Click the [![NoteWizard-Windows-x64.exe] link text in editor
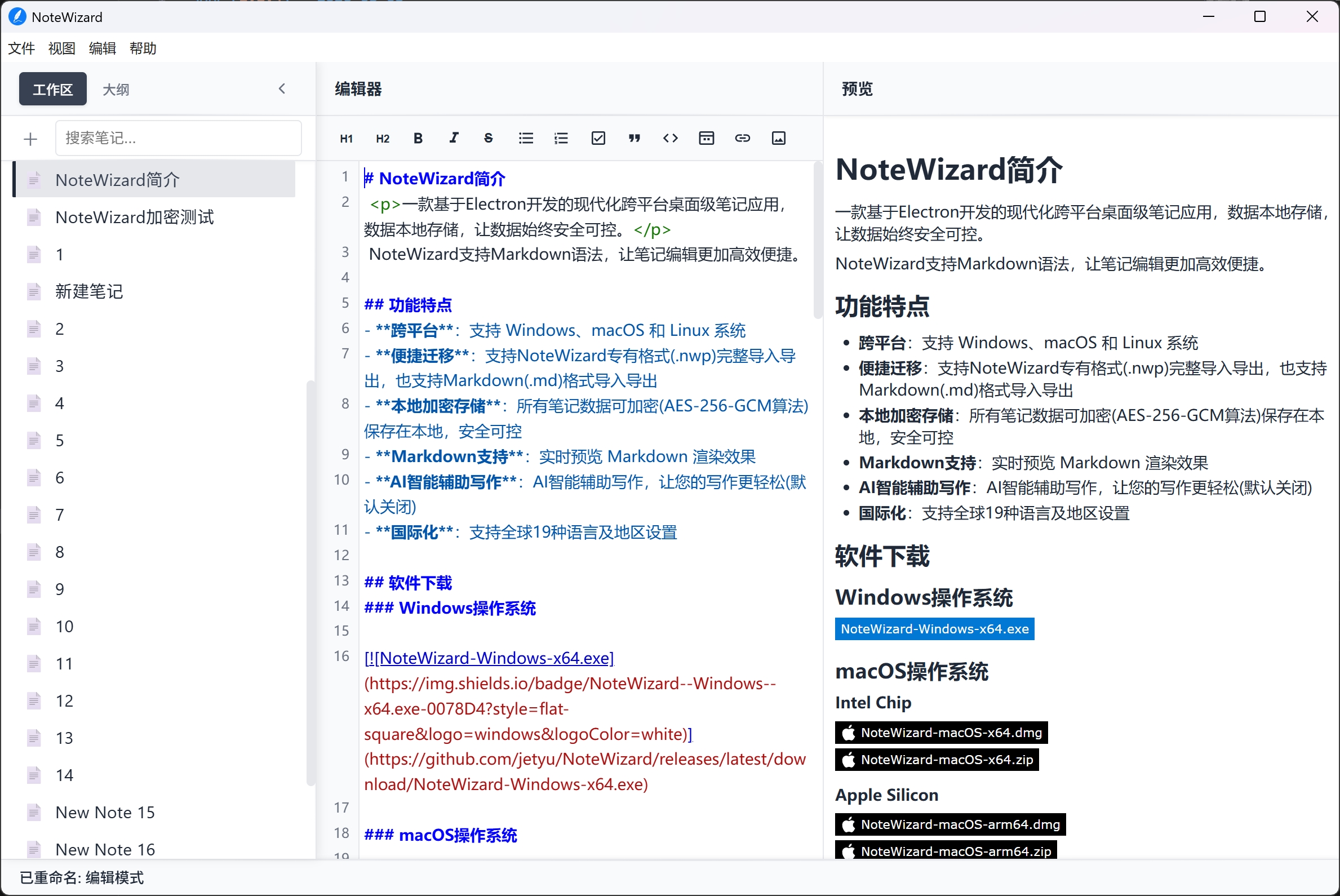This screenshot has height=896, width=1340. pyautogui.click(x=489, y=658)
